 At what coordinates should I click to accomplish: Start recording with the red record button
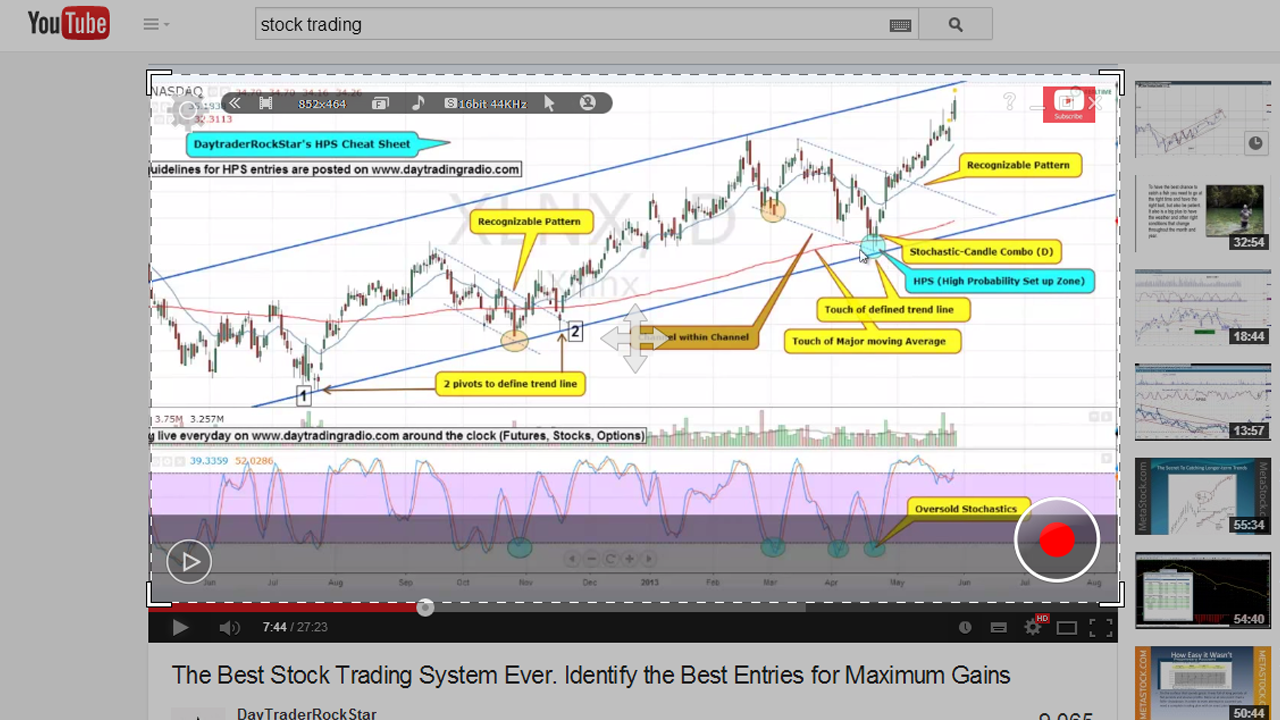point(1057,540)
